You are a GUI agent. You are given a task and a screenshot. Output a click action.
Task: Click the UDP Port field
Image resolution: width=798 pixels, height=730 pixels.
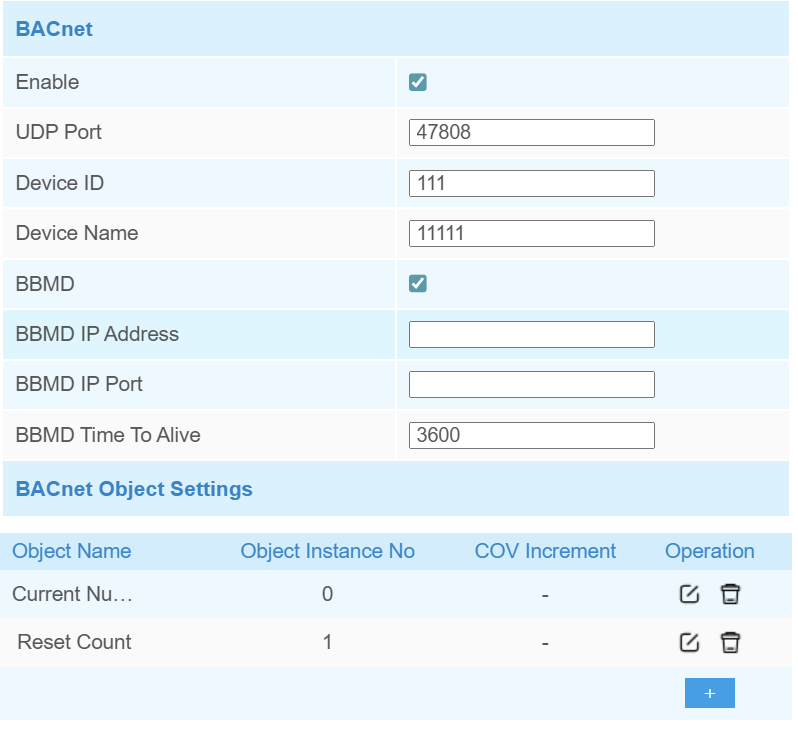[x=531, y=132]
